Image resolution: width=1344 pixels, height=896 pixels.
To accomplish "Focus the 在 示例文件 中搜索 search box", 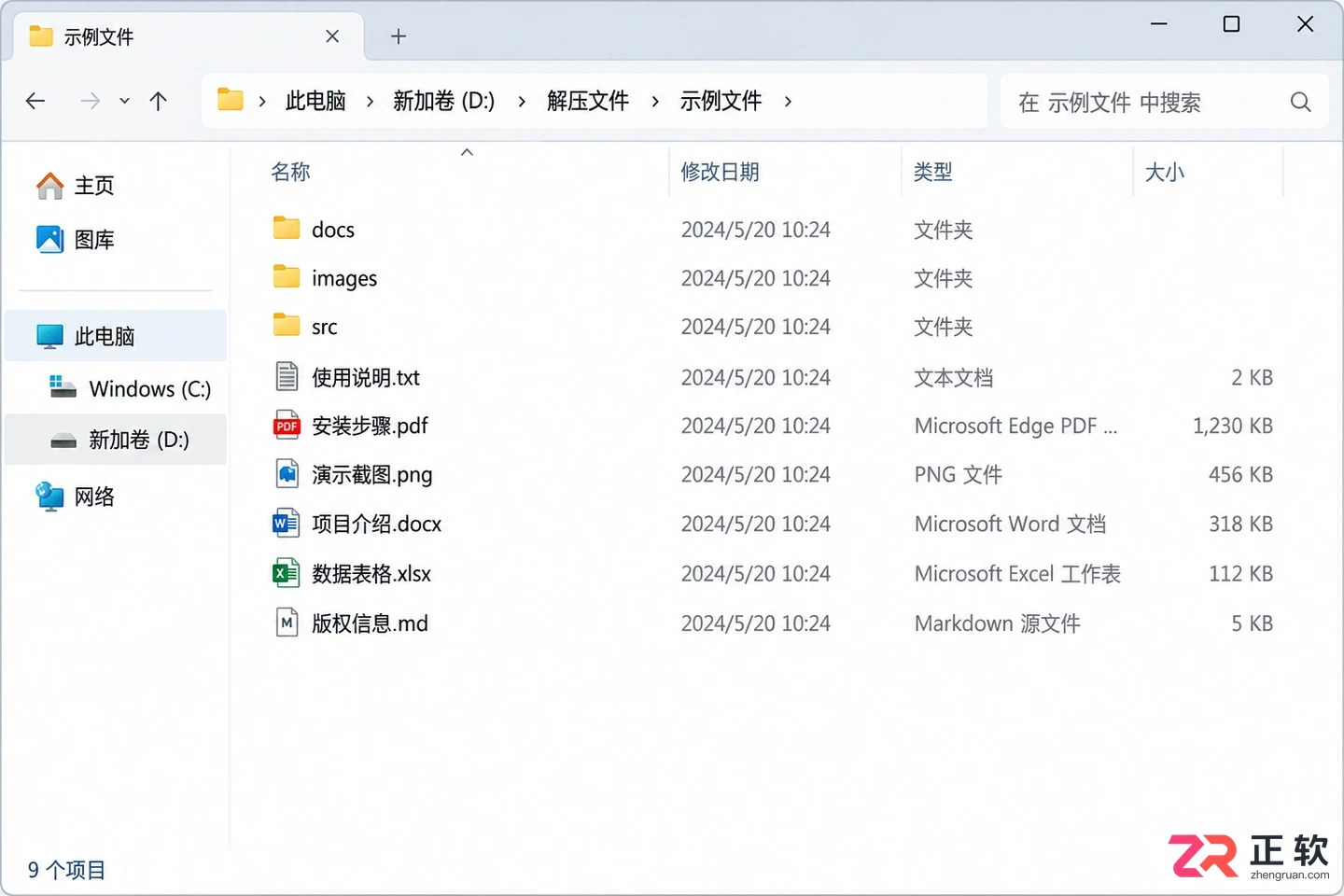I will pos(1164,102).
